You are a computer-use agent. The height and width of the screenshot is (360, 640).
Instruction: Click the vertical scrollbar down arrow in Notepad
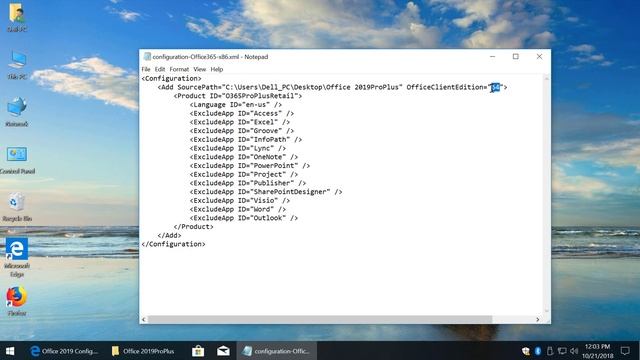pyautogui.click(x=547, y=311)
